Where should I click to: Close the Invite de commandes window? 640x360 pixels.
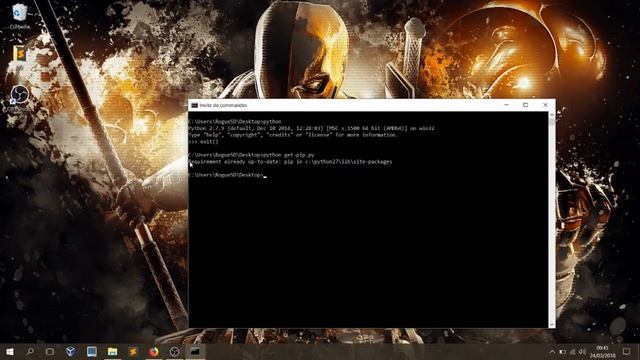point(545,105)
